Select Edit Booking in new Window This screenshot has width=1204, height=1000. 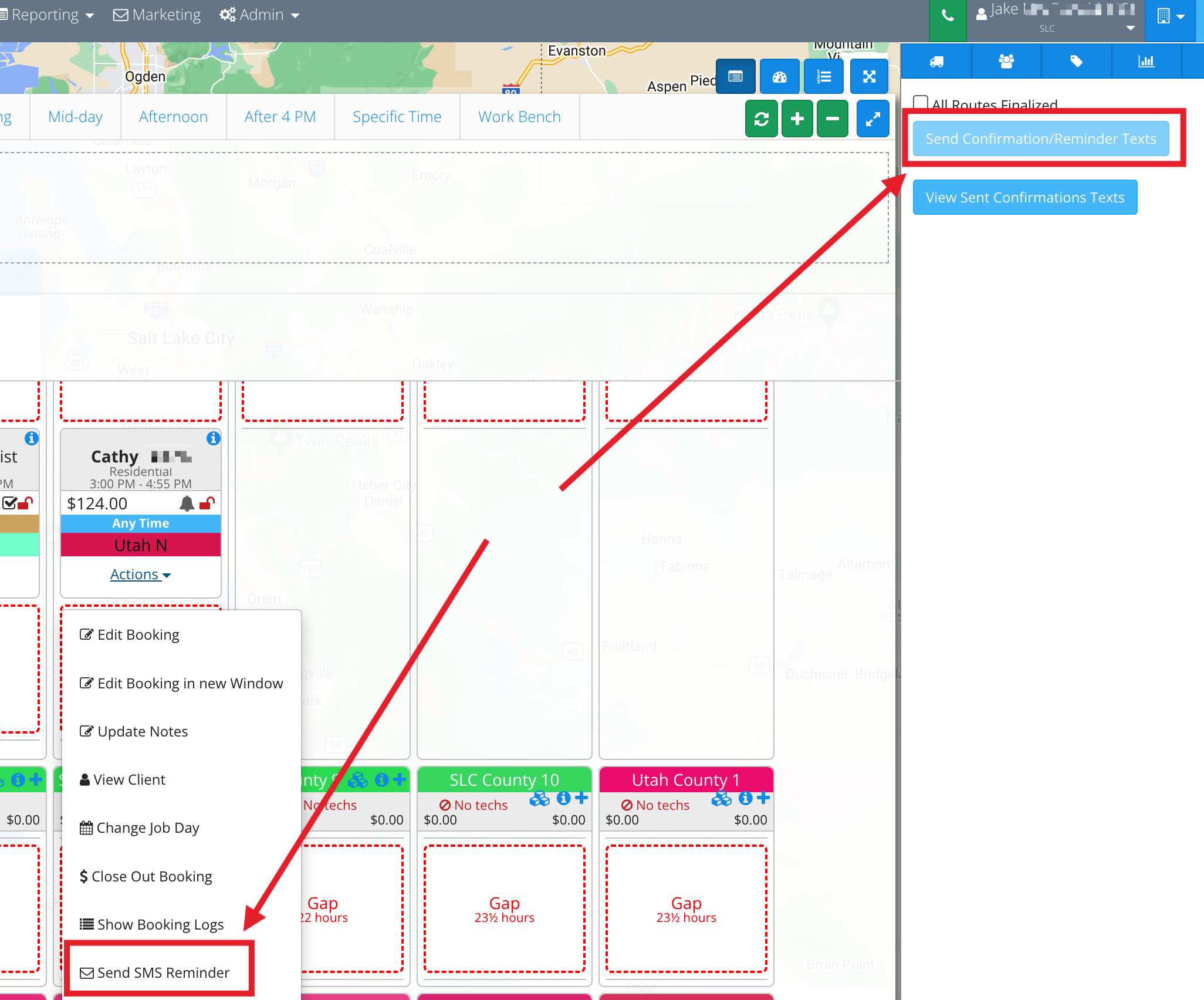[181, 683]
